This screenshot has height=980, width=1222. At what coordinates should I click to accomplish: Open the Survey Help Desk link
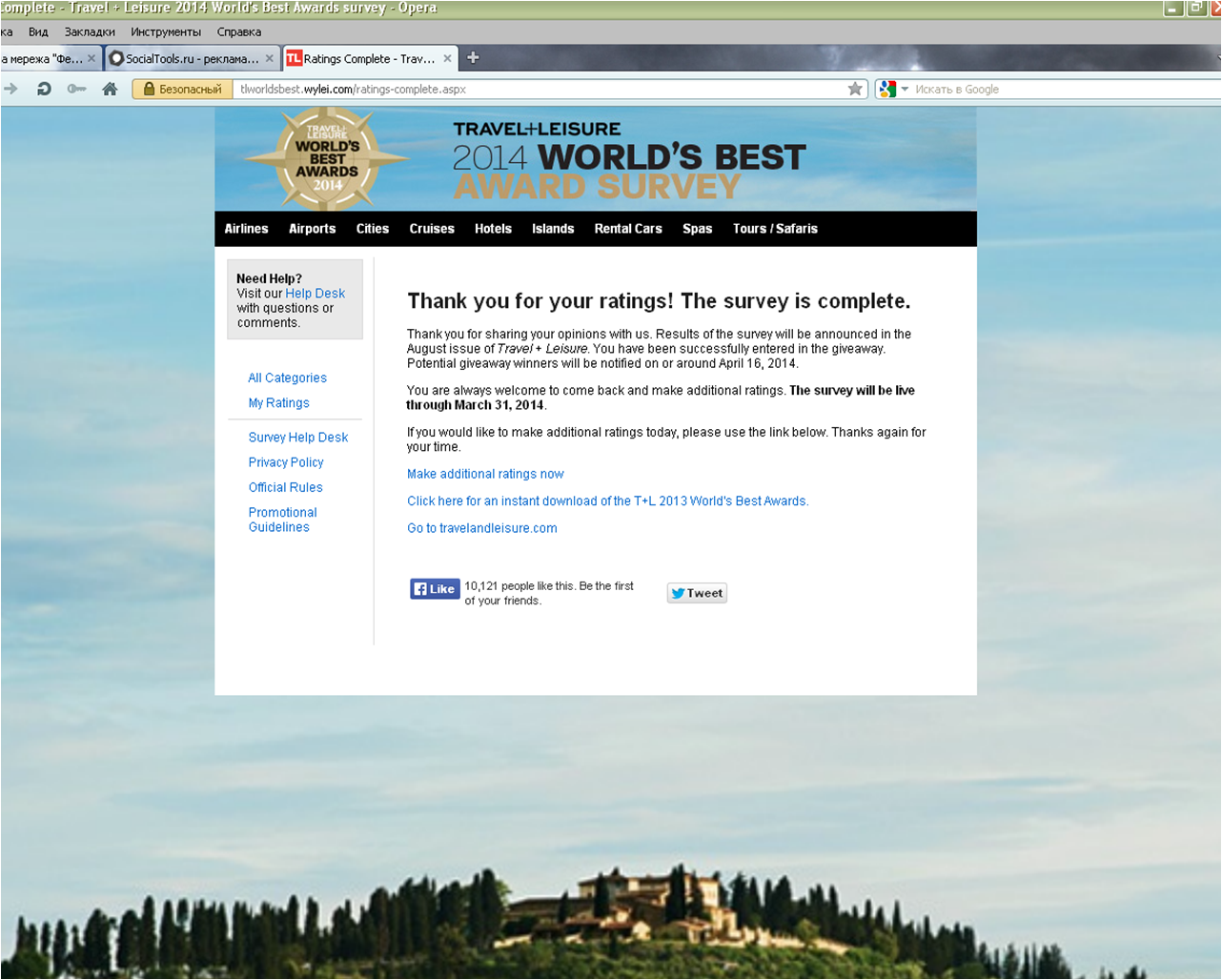(x=298, y=438)
